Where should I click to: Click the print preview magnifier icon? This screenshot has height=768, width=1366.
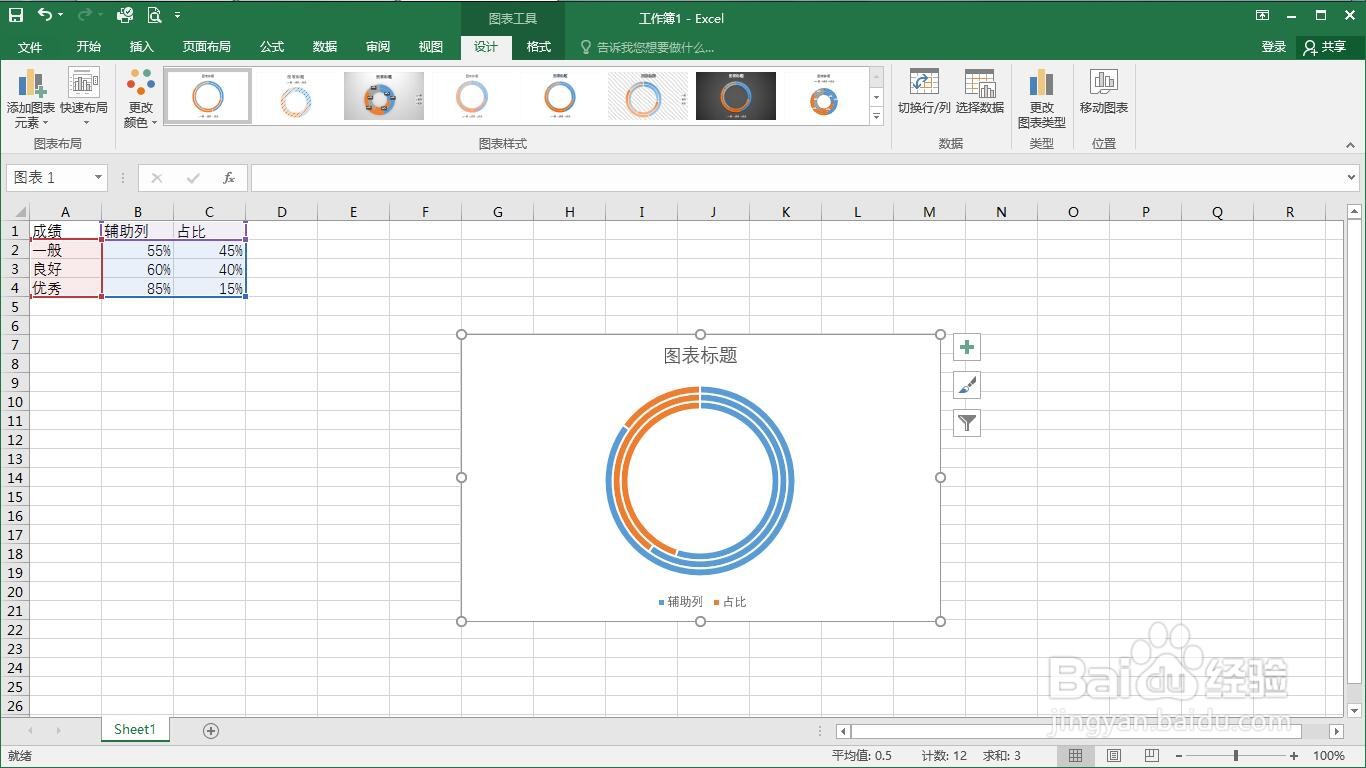click(x=154, y=15)
